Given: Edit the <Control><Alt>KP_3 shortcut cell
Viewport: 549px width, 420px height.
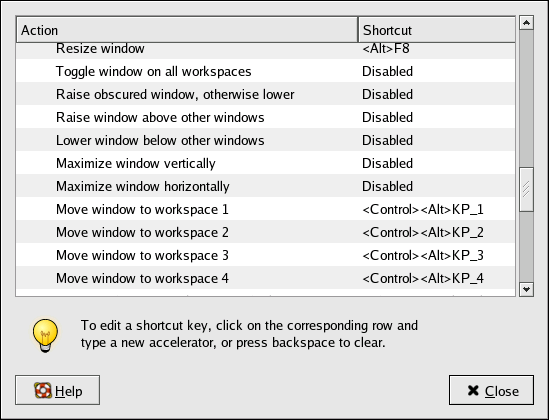Looking at the screenshot, I should pyautogui.click(x=437, y=255).
